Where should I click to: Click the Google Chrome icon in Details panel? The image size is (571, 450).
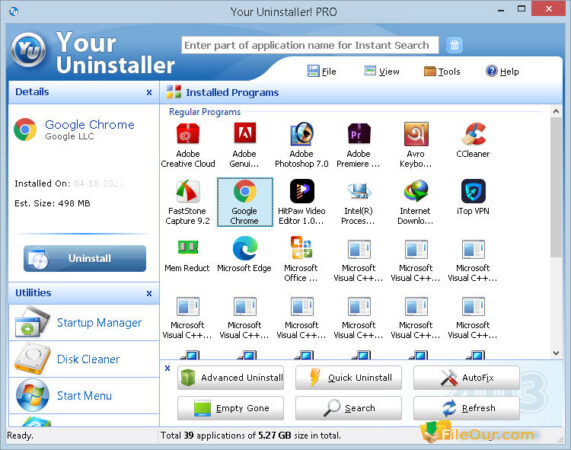[x=25, y=130]
